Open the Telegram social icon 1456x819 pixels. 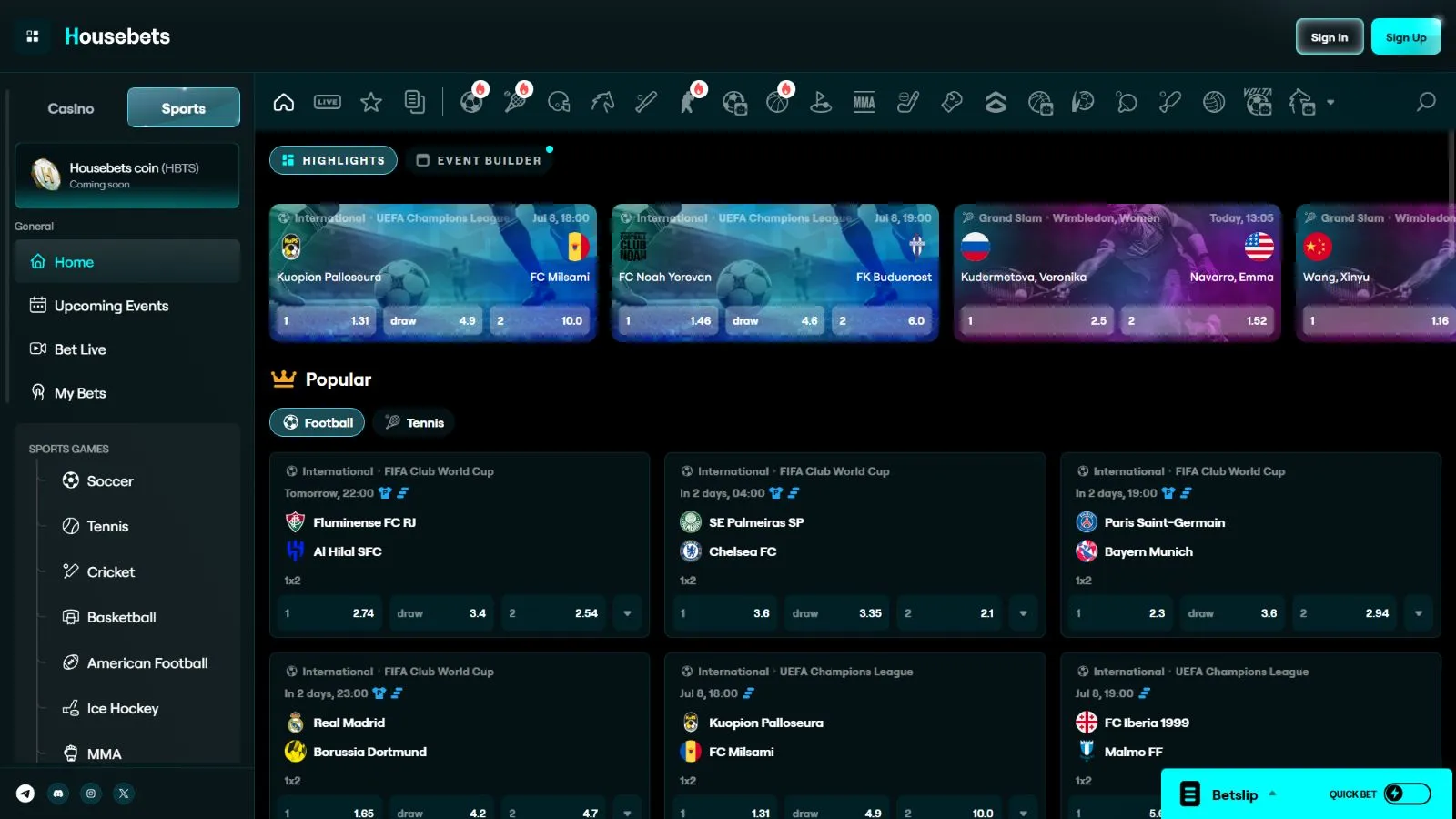(25, 794)
